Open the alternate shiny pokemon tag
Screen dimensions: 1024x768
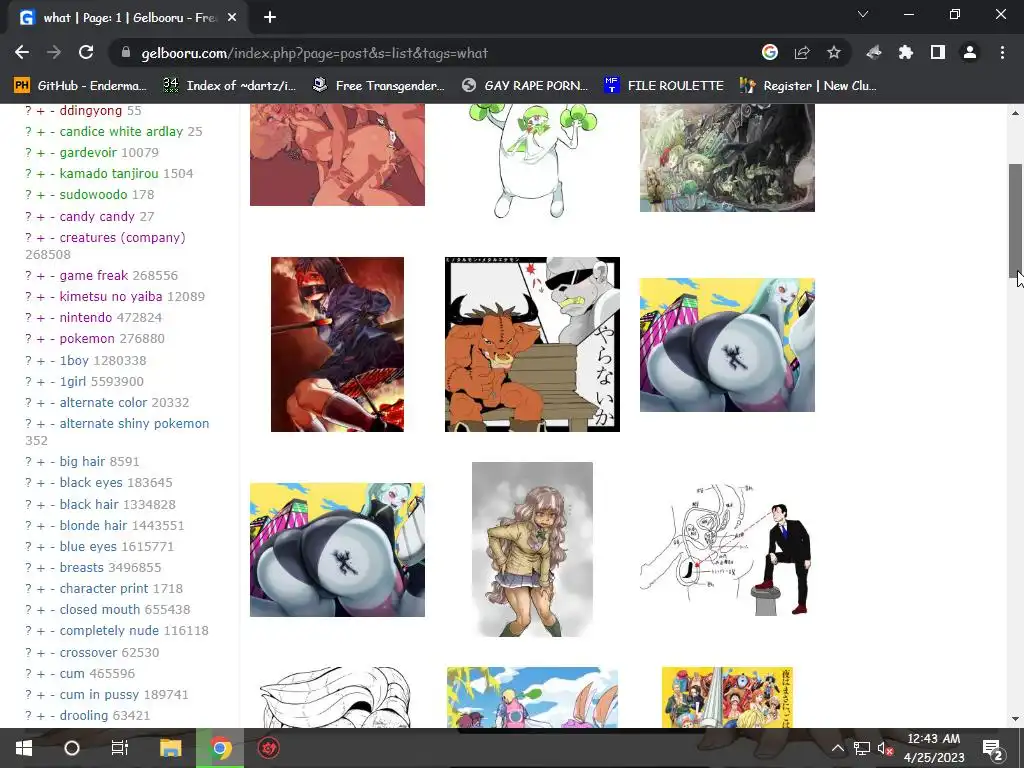tap(134, 423)
